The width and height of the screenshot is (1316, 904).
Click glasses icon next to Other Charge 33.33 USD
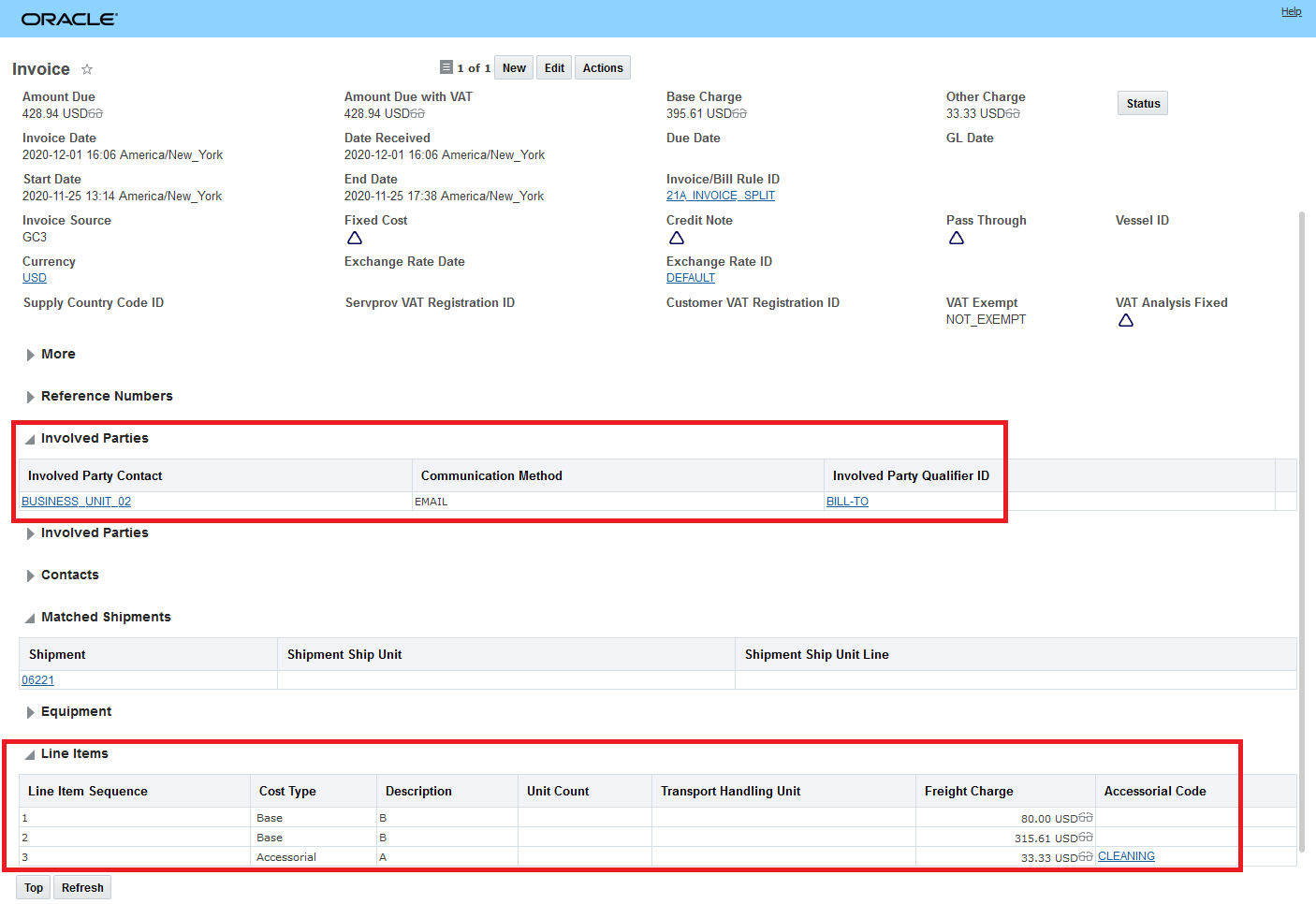coord(1014,114)
